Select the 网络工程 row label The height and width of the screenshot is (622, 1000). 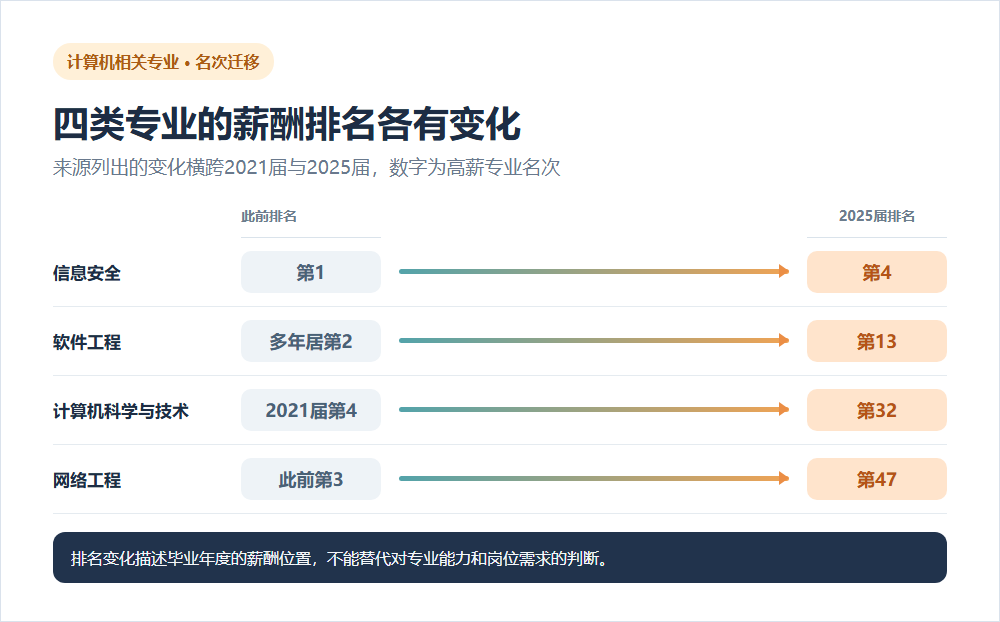click(87, 480)
